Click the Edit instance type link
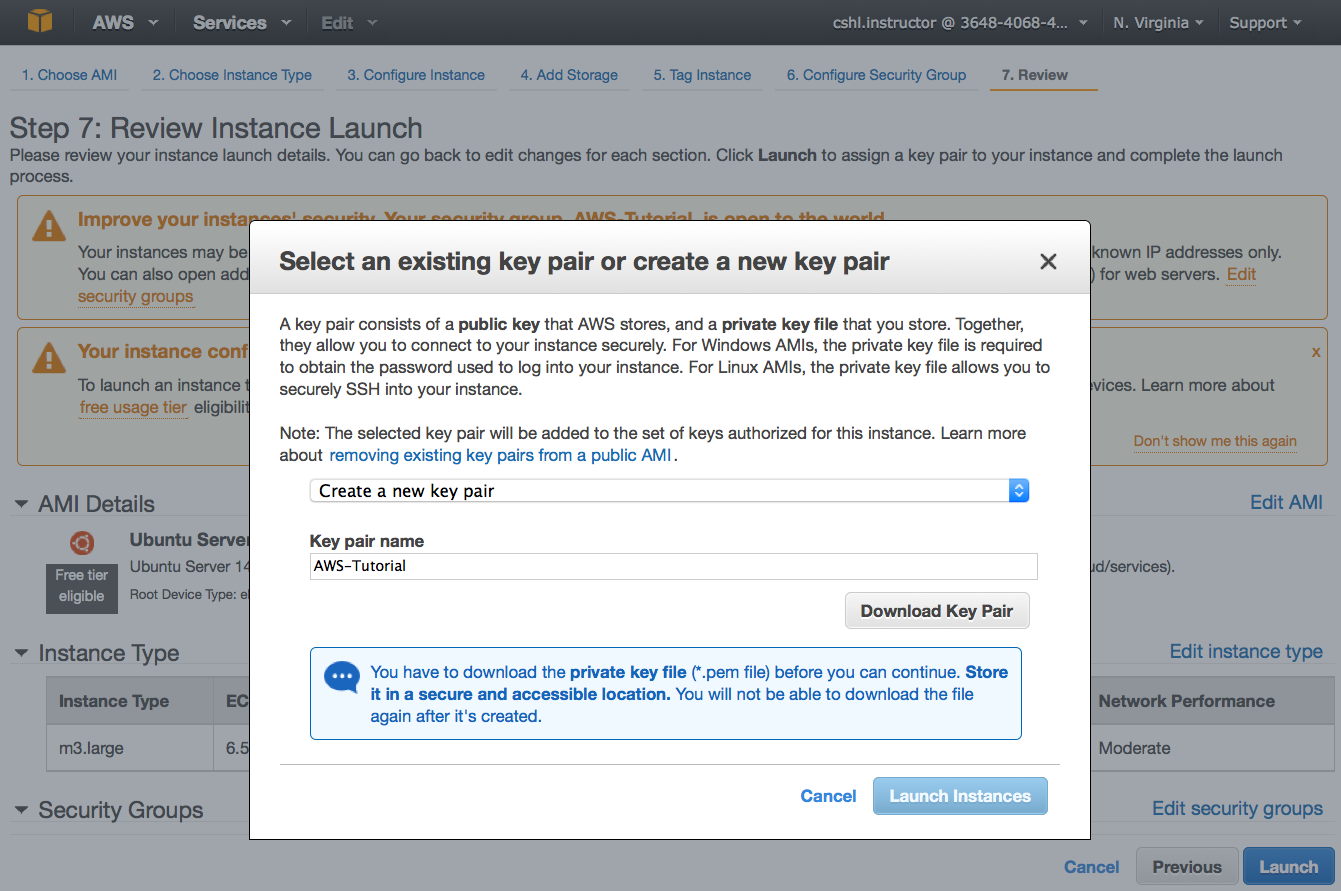Image resolution: width=1341 pixels, height=891 pixels. coord(1246,651)
